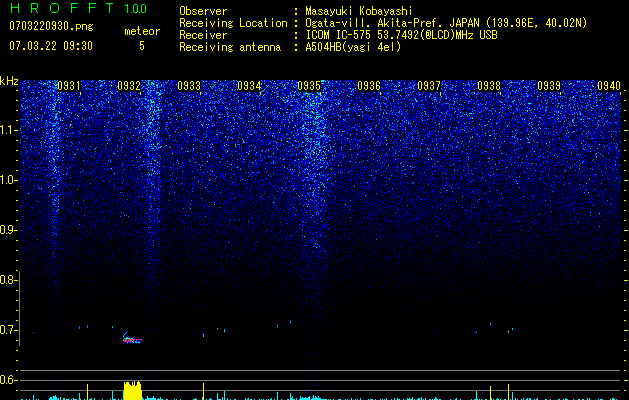
Task: Select the version number 1.0.0
Action: pos(136,9)
